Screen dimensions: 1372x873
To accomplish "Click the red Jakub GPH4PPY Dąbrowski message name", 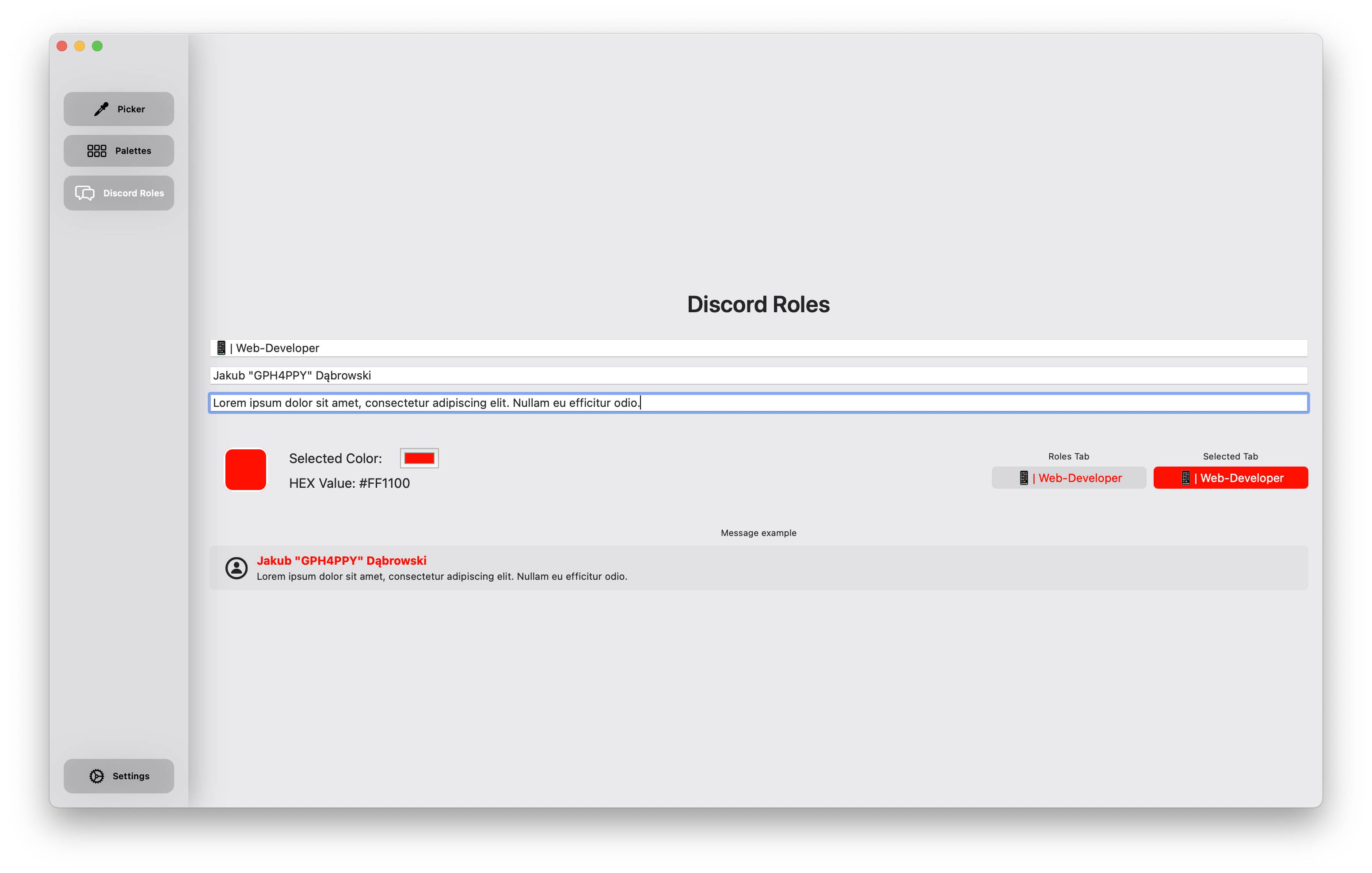I will 341,560.
